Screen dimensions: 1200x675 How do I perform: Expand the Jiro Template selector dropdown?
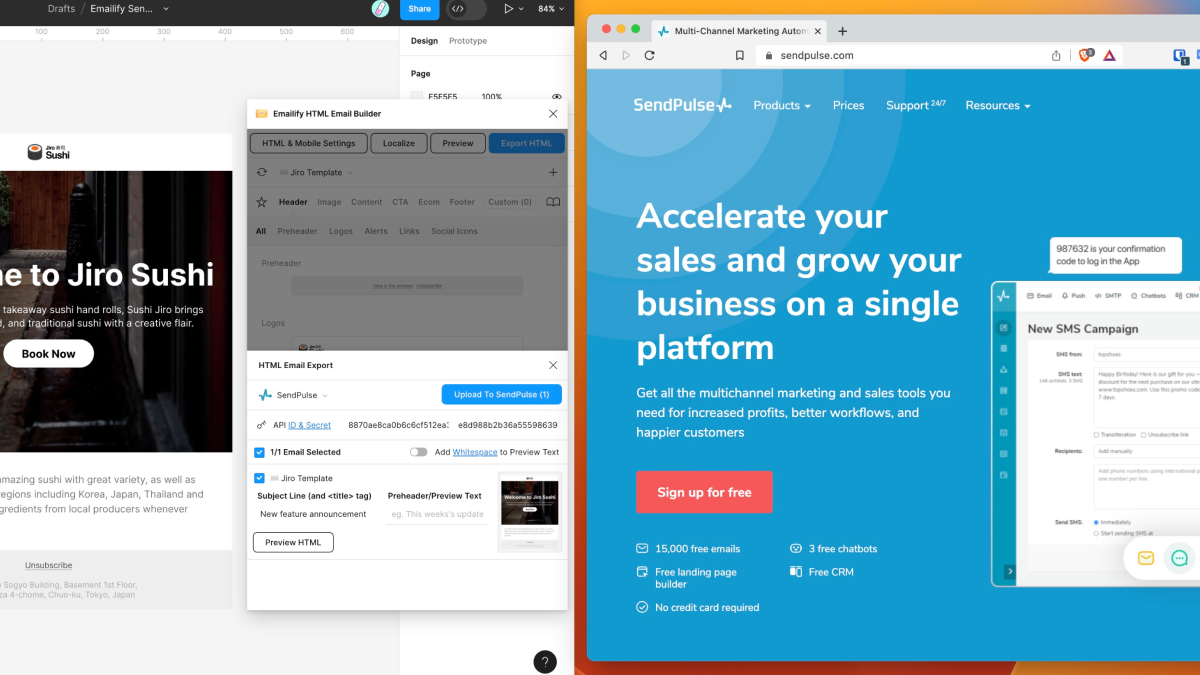pyautogui.click(x=316, y=172)
